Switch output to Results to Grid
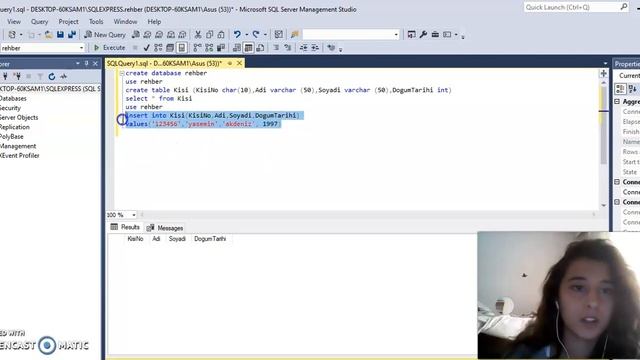Image resolution: width=640 pixels, height=360 pixels. [x=248, y=48]
